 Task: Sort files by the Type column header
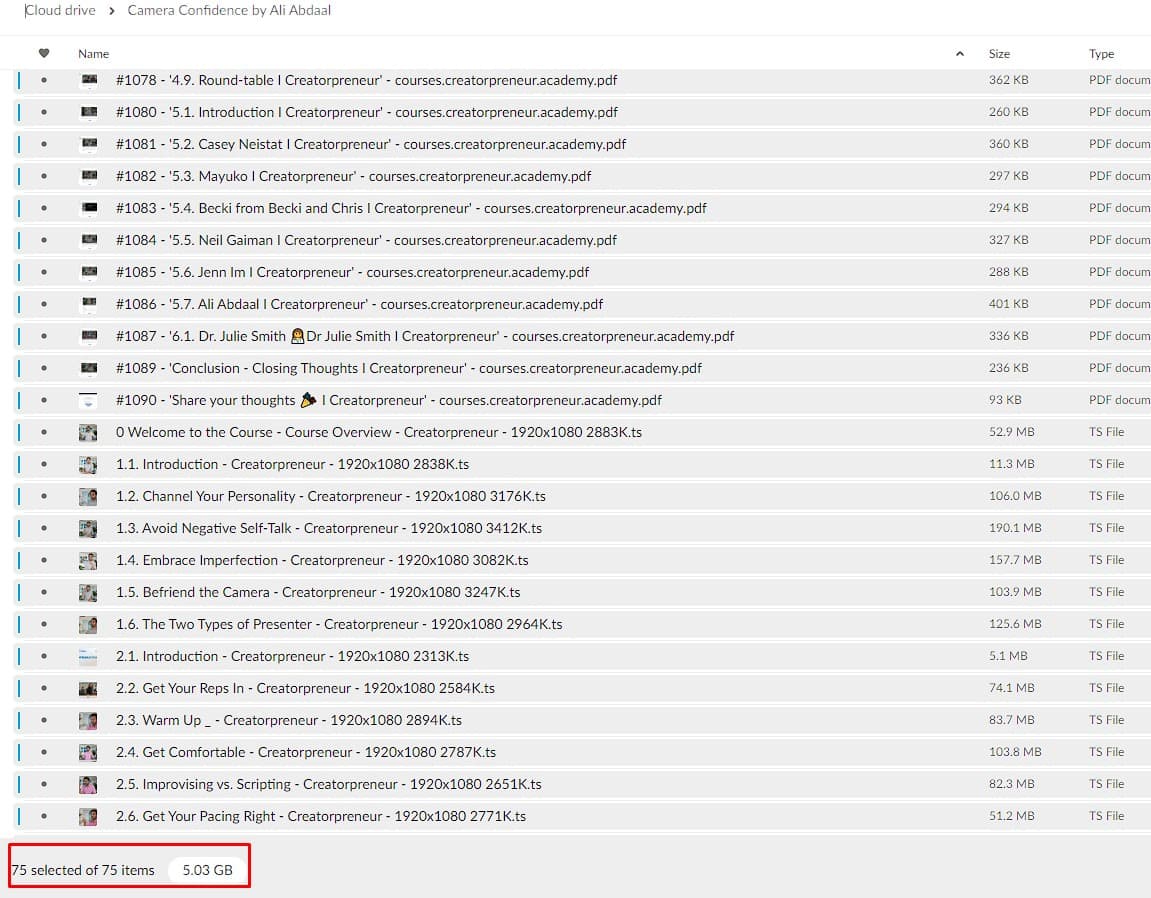click(x=1101, y=54)
